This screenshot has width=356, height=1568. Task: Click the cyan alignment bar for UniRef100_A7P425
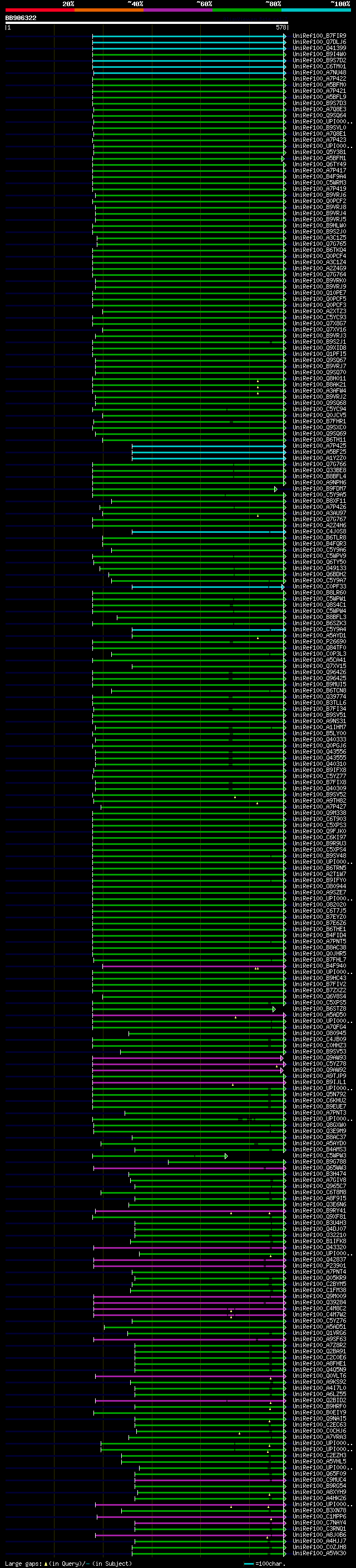[x=209, y=446]
